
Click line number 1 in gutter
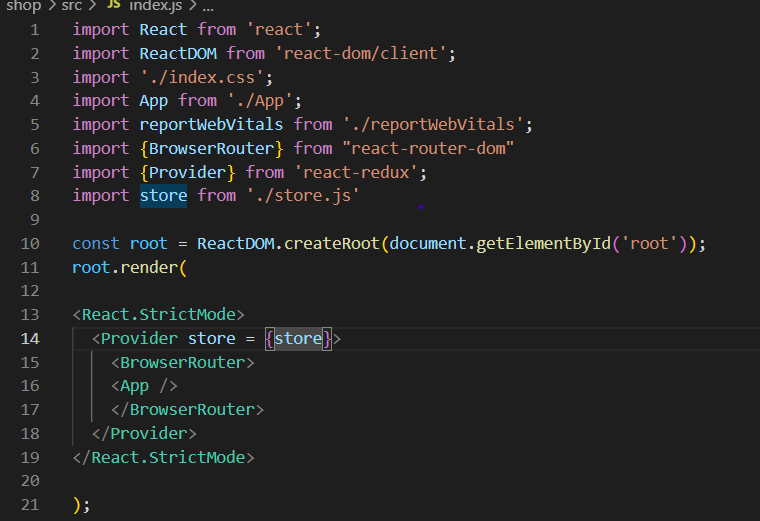click(34, 31)
